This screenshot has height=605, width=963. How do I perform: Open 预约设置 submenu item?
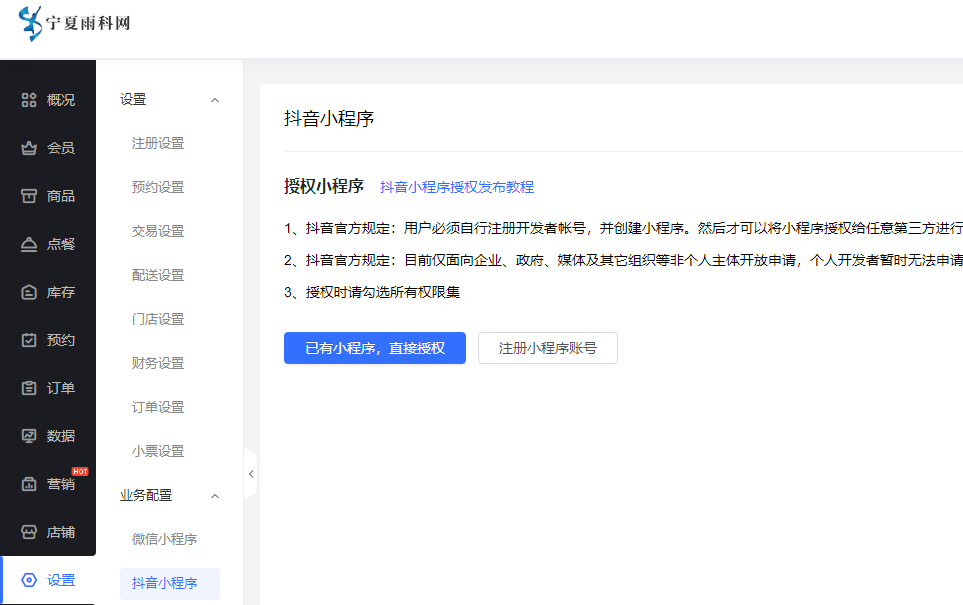[x=158, y=187]
